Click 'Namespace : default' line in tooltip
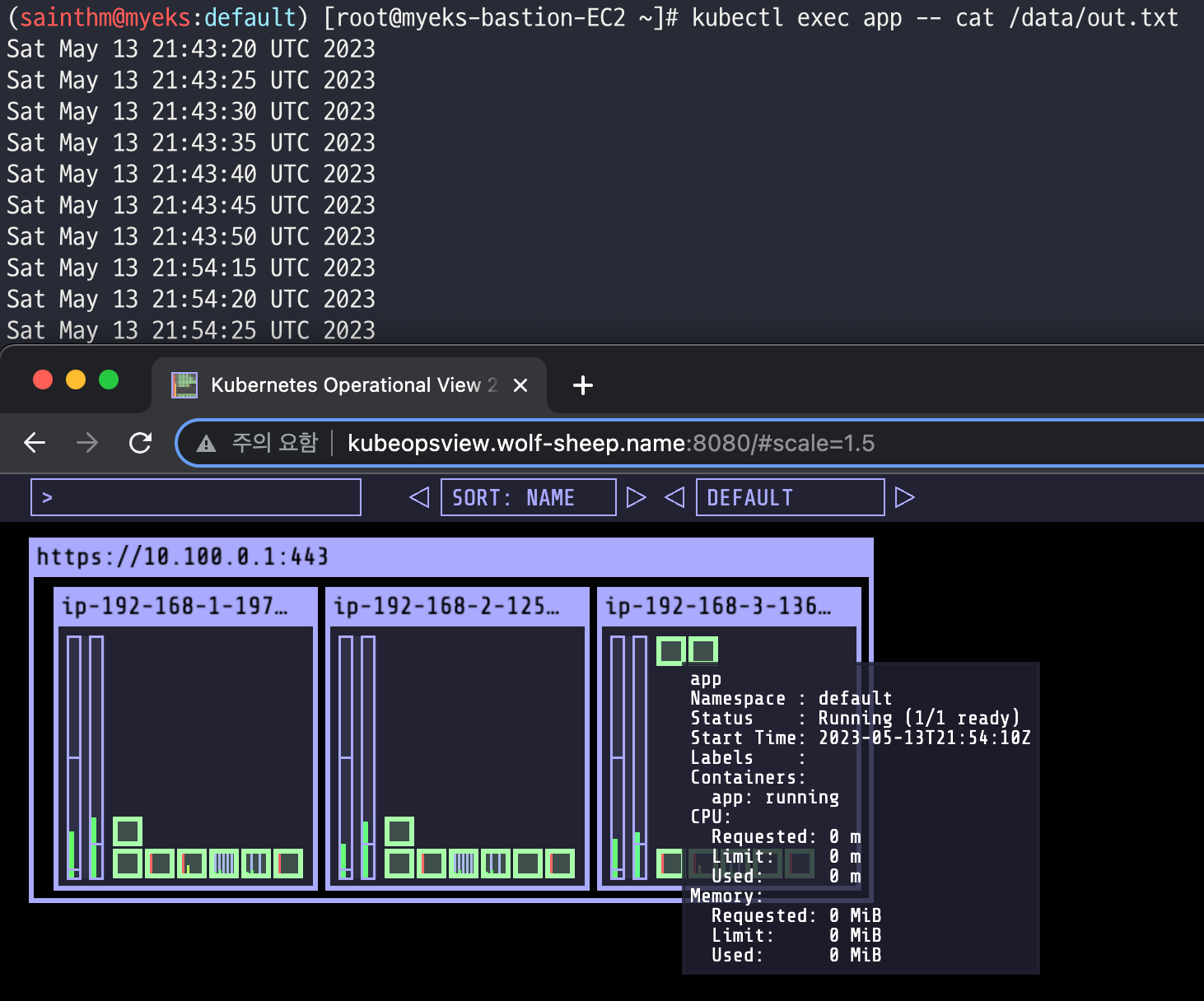Screen dimensions: 1204x1001 [791, 698]
